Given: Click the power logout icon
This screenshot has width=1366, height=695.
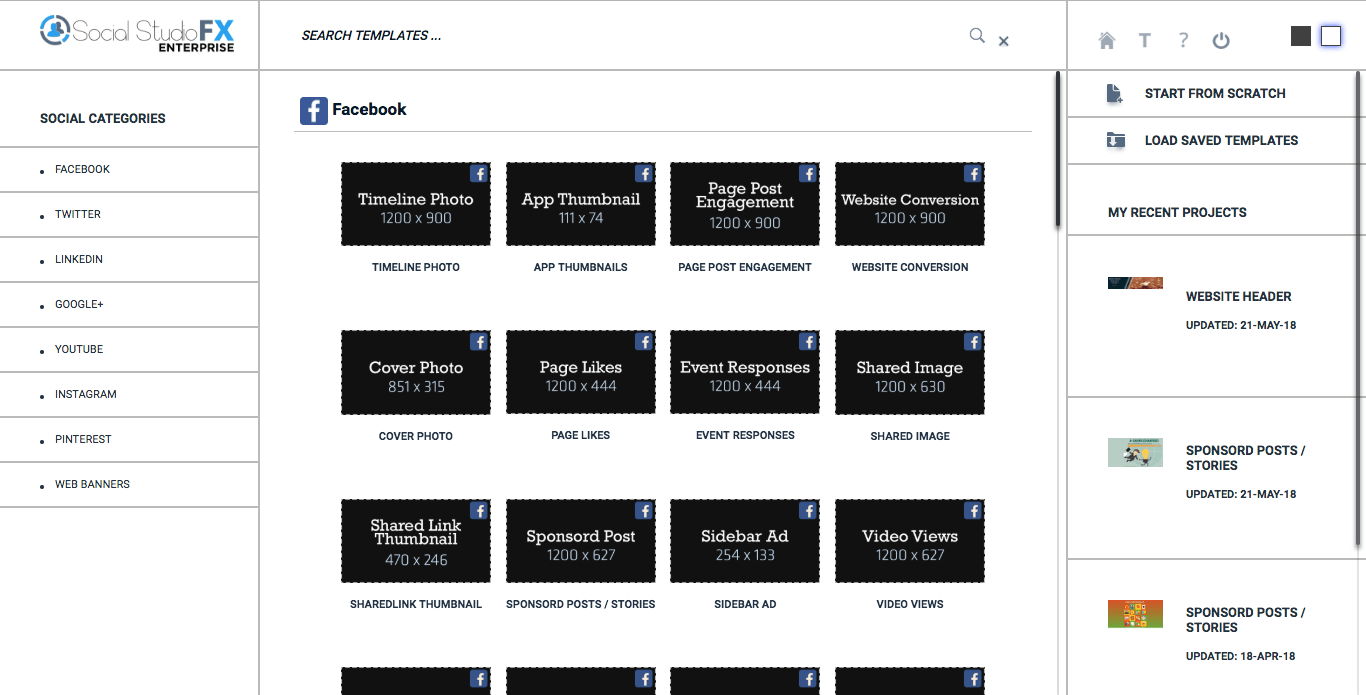Looking at the screenshot, I should 1221,40.
